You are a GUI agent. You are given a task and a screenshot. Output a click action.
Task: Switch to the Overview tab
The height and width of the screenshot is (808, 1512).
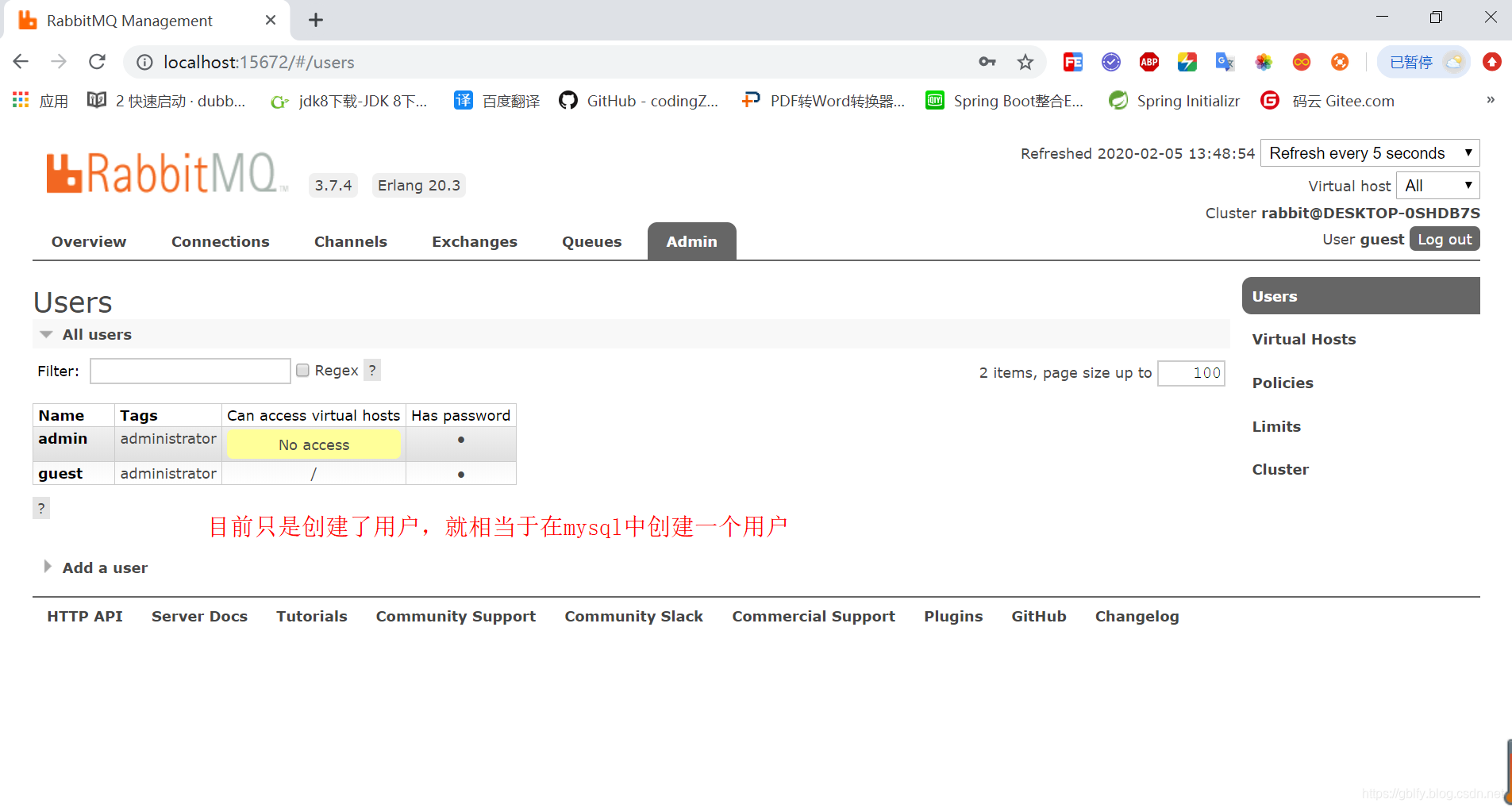pyautogui.click(x=88, y=241)
